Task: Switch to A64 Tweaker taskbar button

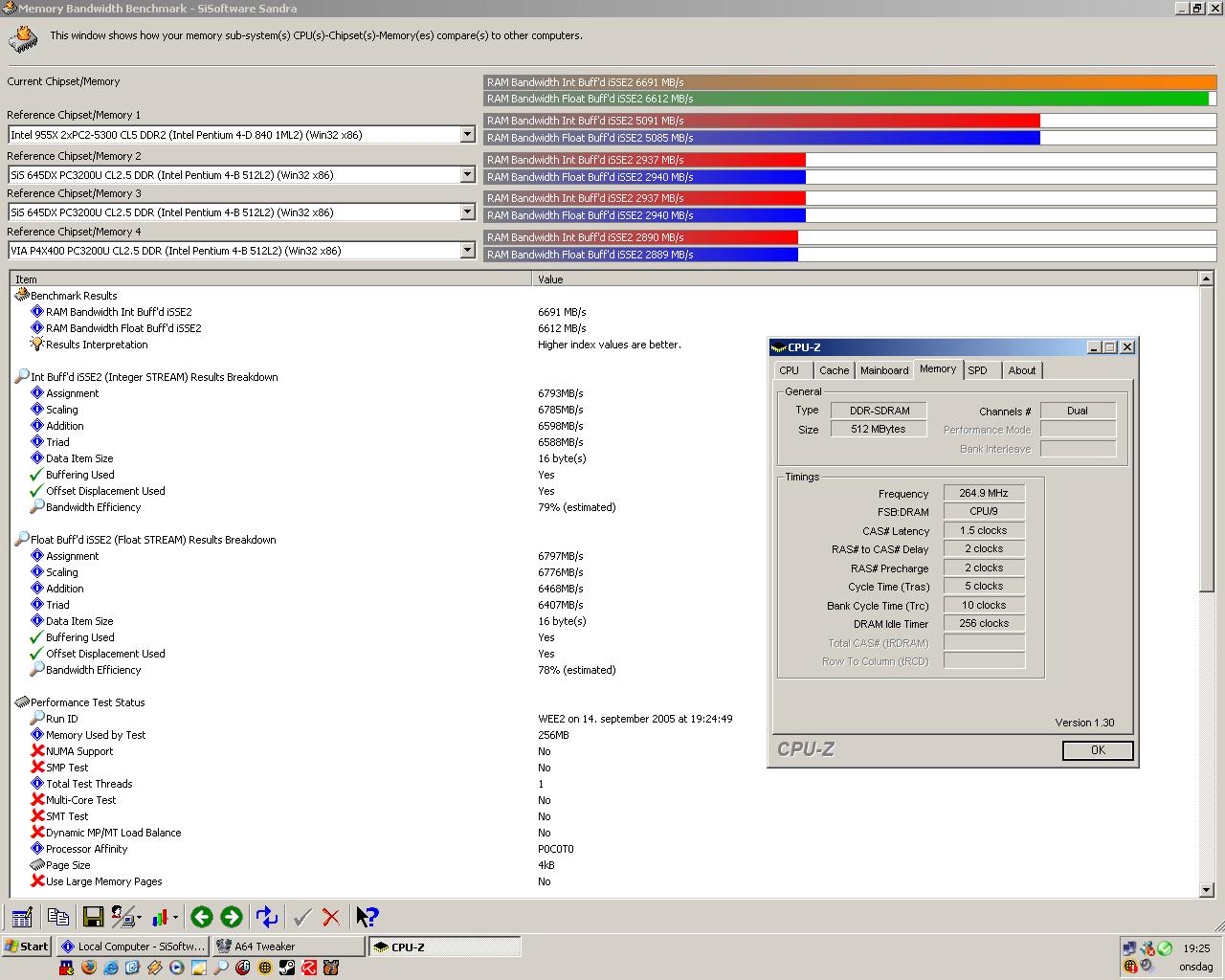Action: tap(287, 947)
